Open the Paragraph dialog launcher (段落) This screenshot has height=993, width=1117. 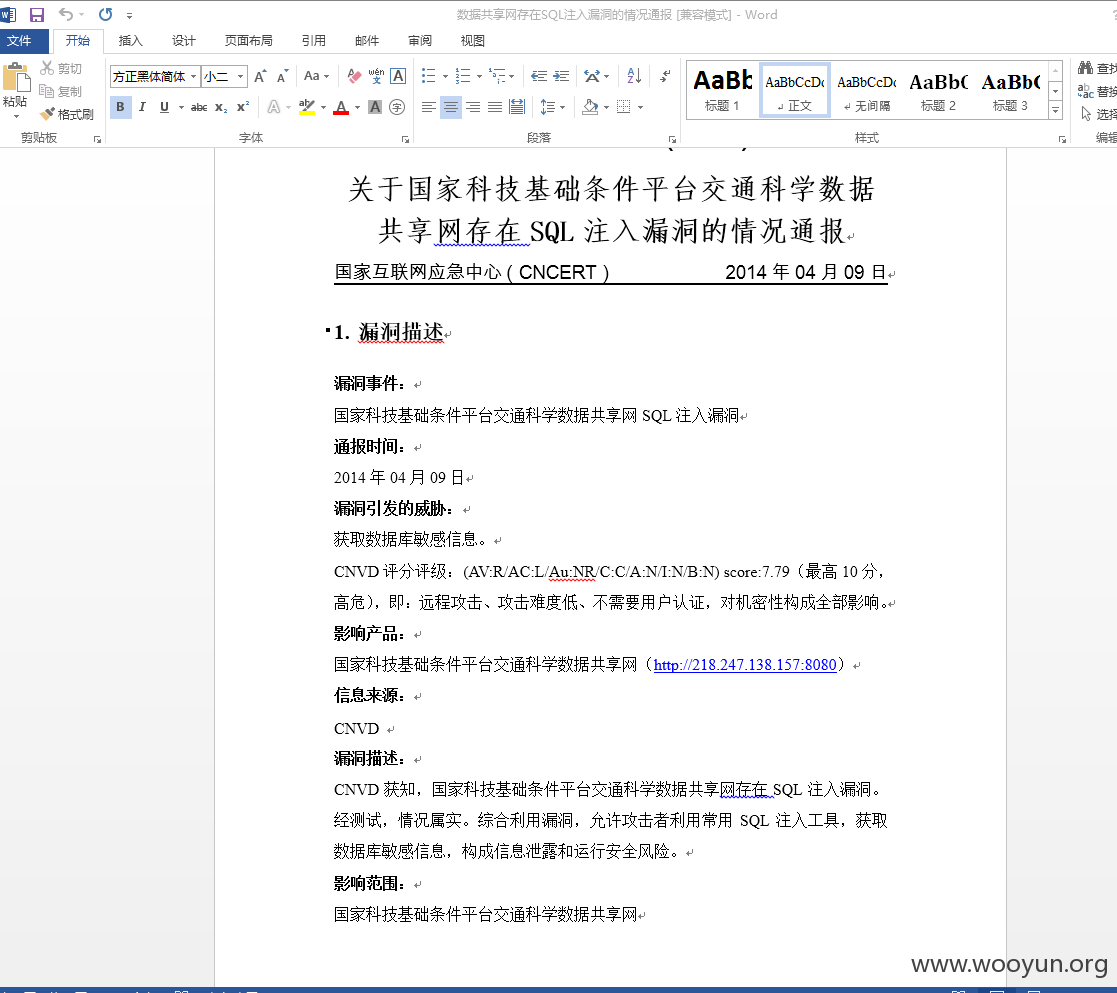coord(672,140)
